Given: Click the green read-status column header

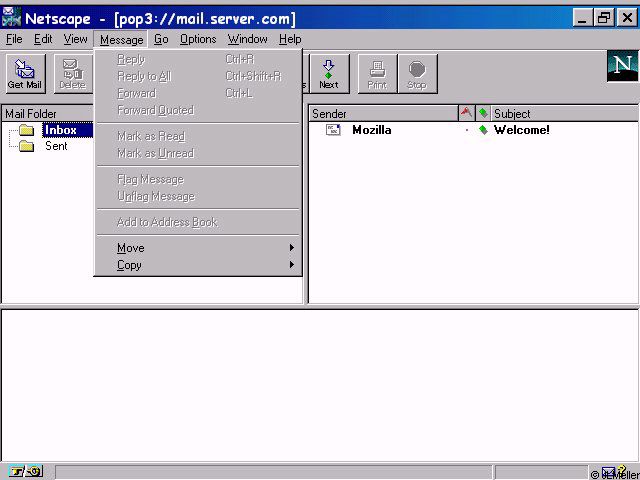Looking at the screenshot, I should point(483,113).
